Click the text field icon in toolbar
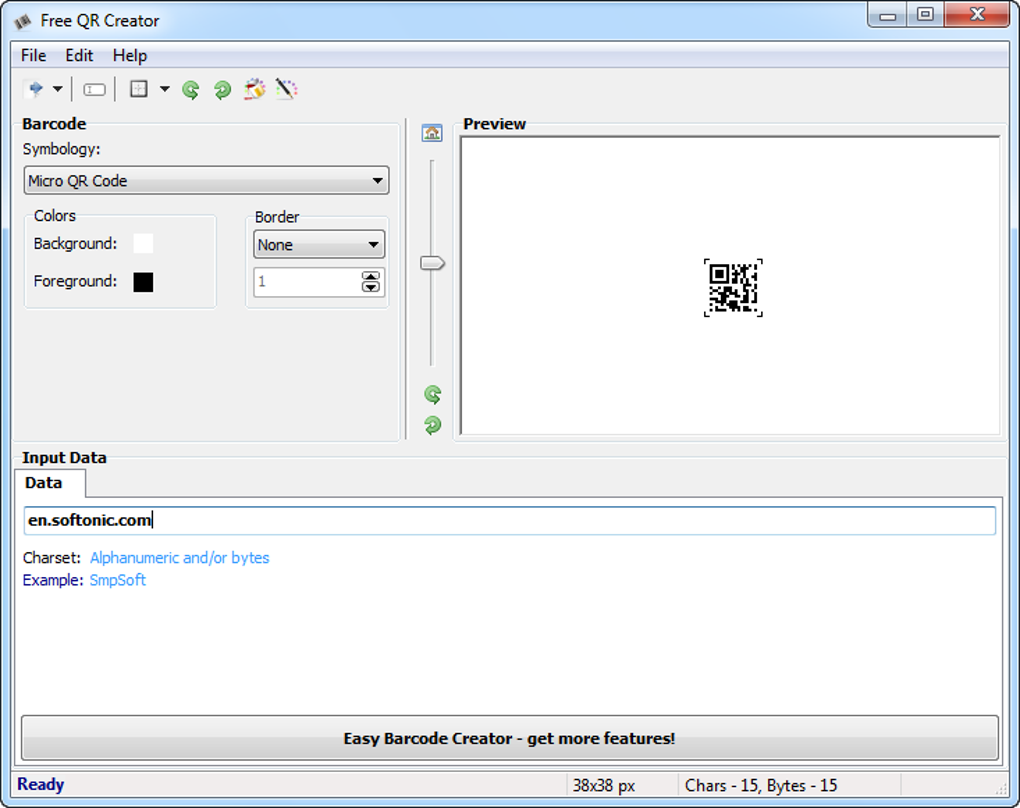 click(x=94, y=89)
